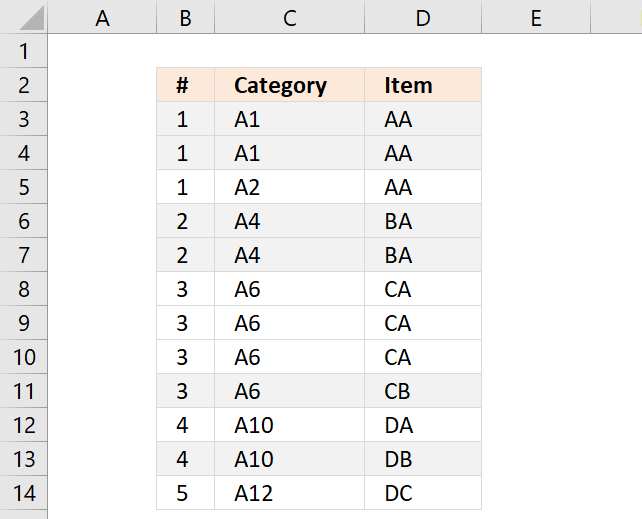Select row 2 header
Viewport: 642px width, 519px height.
pos(24,85)
